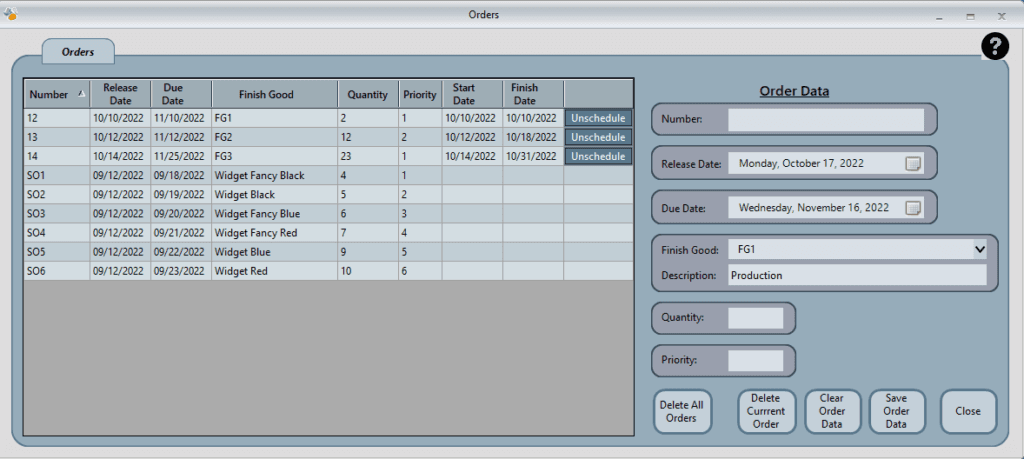This screenshot has width=1024, height=459.
Task: Click the help question mark icon
Action: tap(995, 46)
